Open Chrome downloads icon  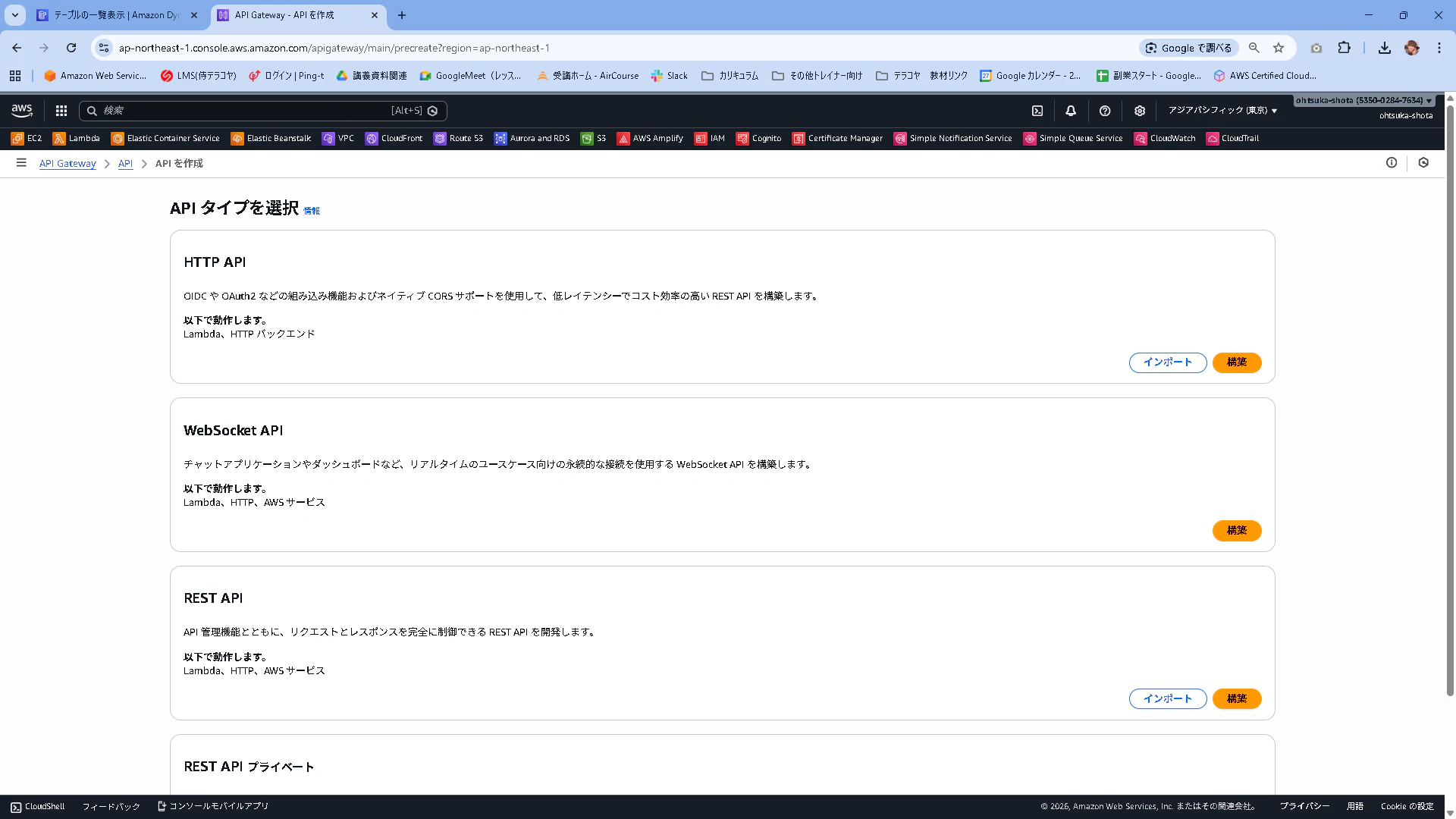(1385, 48)
